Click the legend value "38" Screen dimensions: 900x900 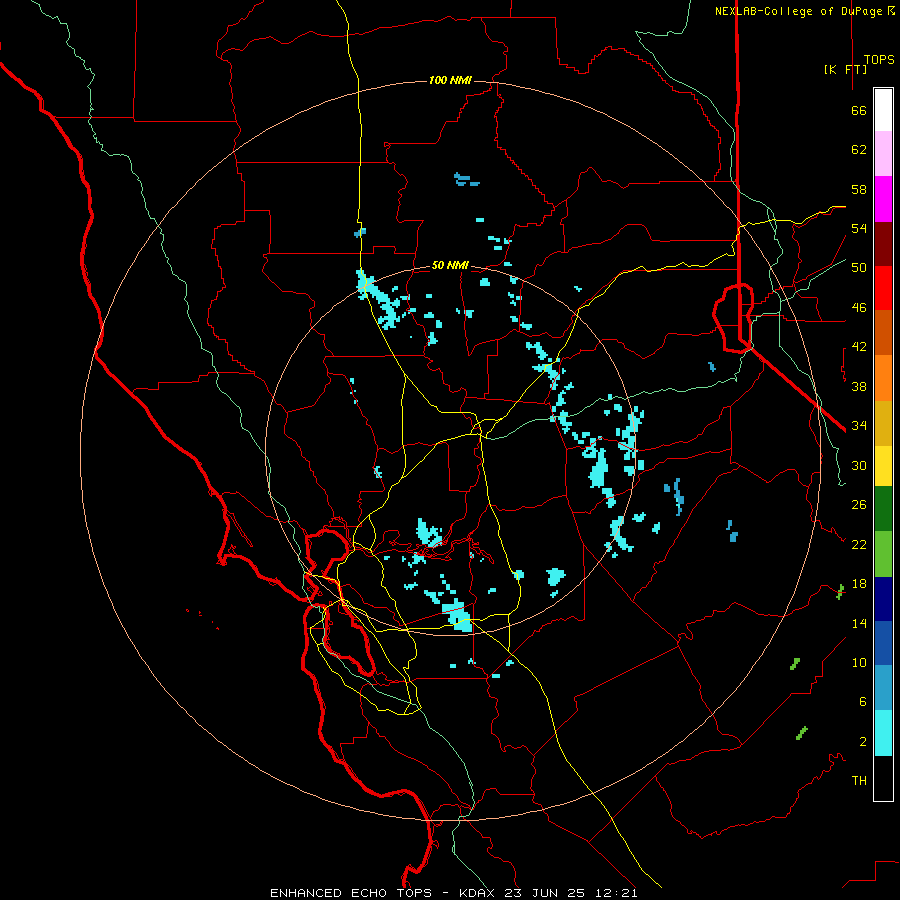(x=859, y=386)
